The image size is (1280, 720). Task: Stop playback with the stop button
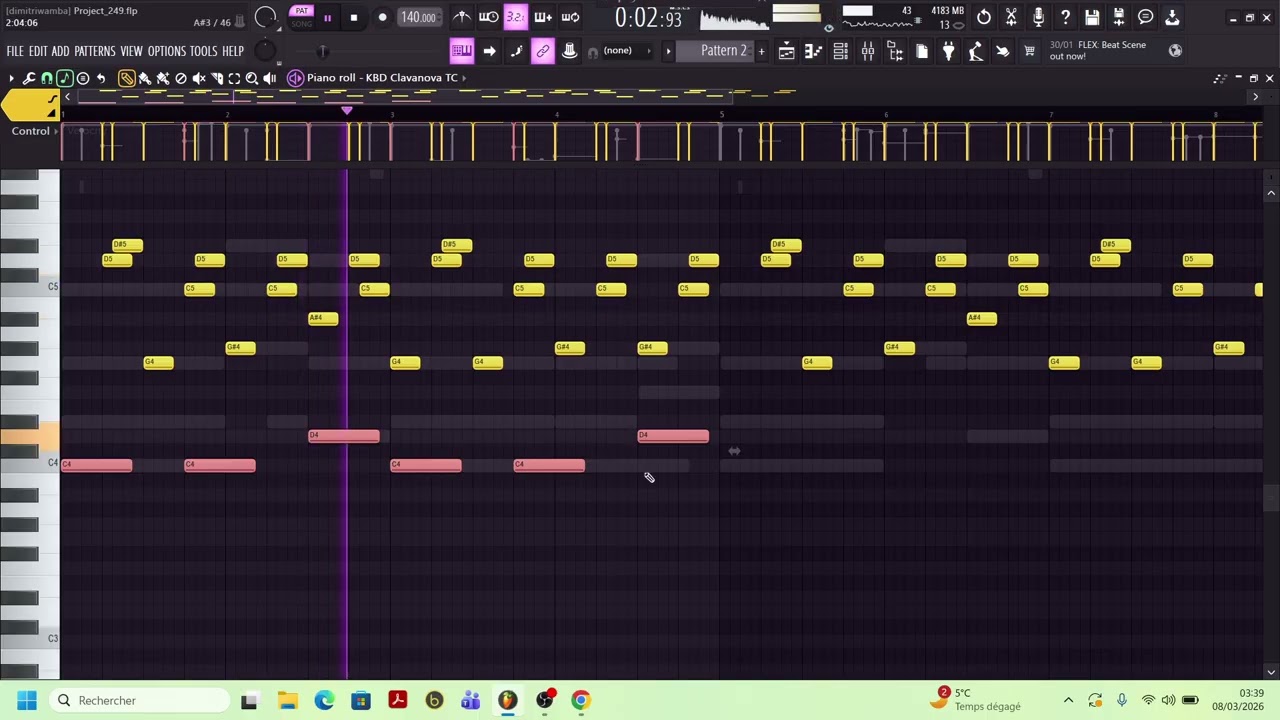coord(354,18)
